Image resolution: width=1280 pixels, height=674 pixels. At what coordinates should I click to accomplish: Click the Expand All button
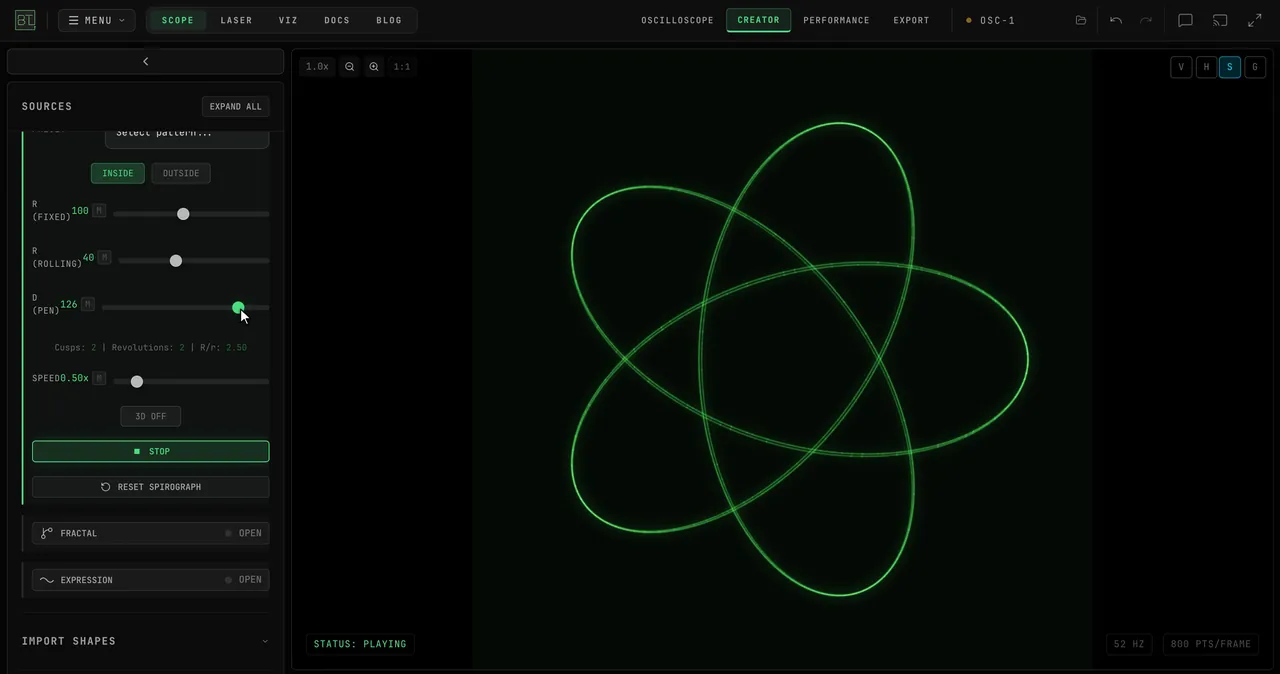(236, 107)
